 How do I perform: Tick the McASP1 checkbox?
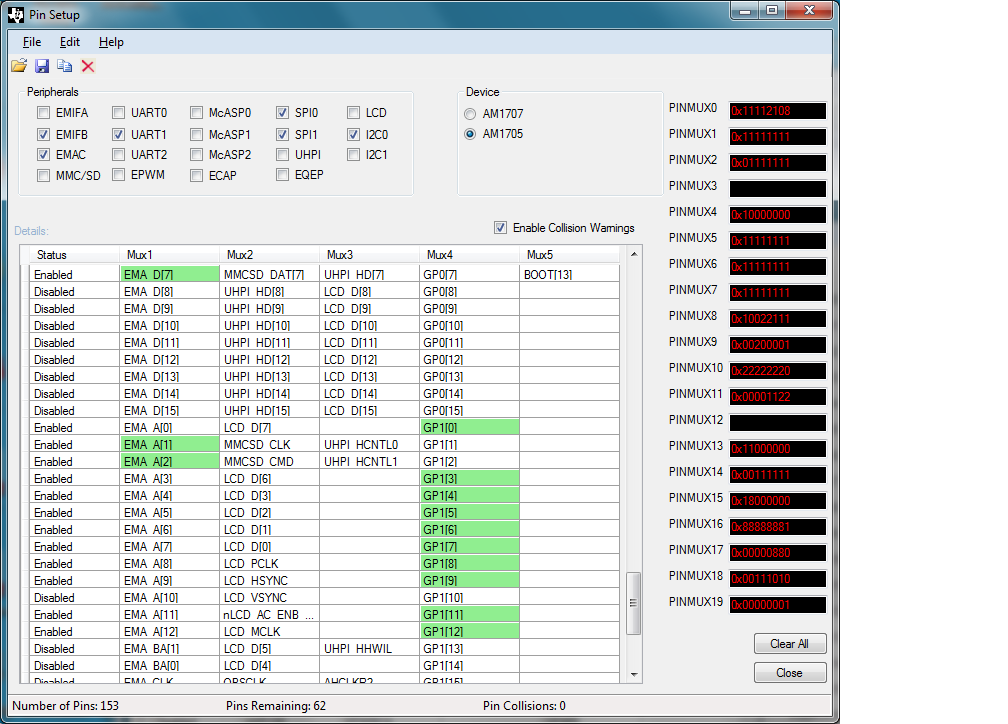pos(197,134)
